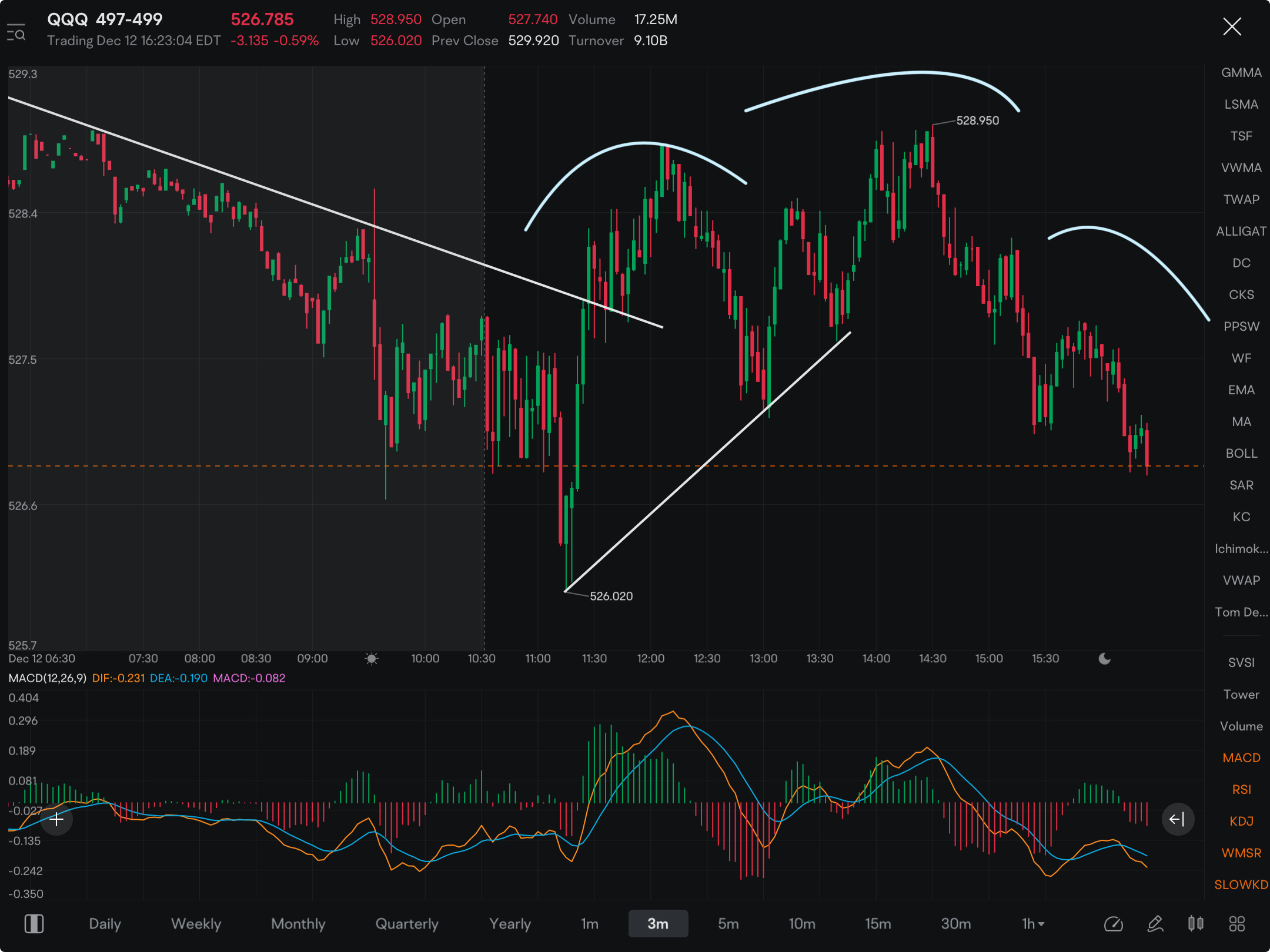1270x952 pixels.
Task: Switch to Daily timeframe
Action: pos(105,924)
